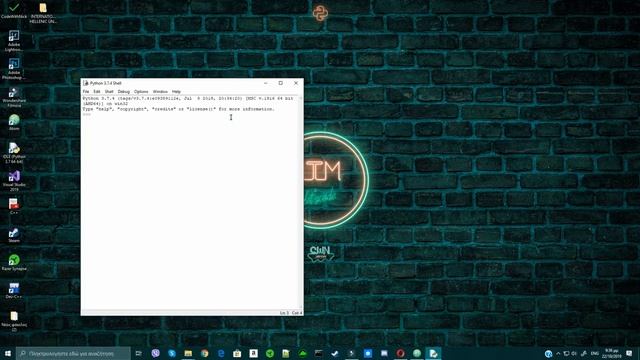
Task: Open Skype from the taskbar
Action: click(x=172, y=353)
